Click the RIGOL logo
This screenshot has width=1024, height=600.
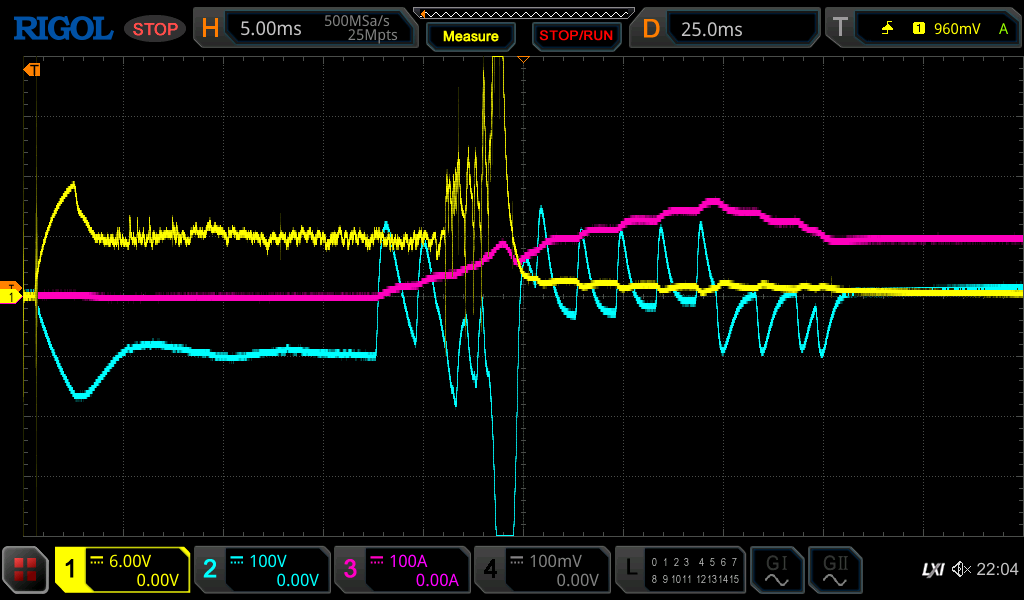[x=62, y=29]
